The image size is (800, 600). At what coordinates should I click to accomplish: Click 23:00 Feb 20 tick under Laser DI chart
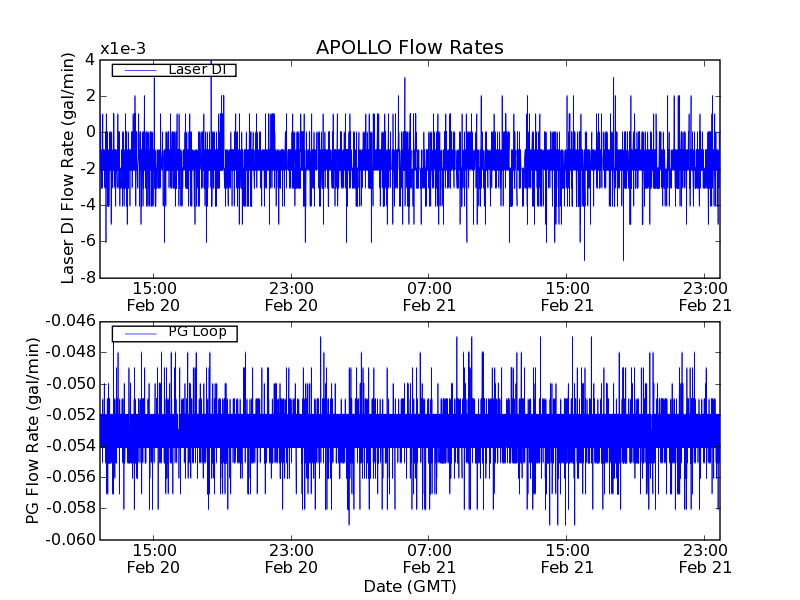(x=291, y=296)
